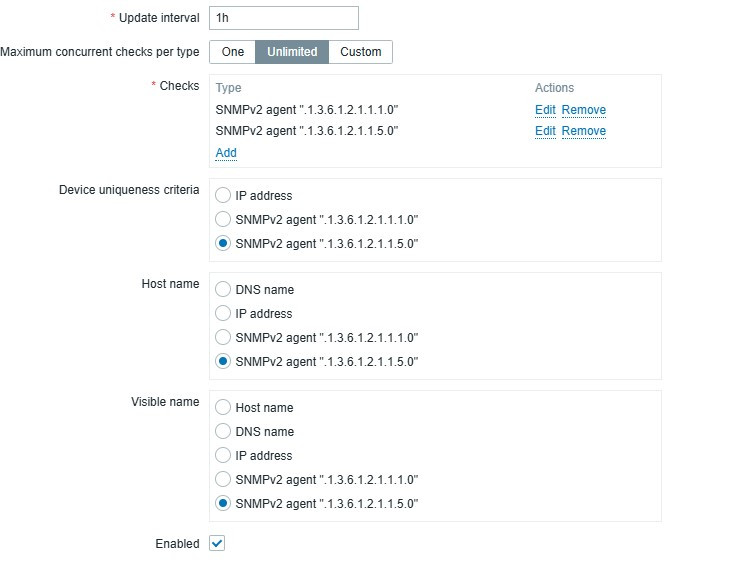Edit the .1.3.6.1.2.1.1.5.0 check

(x=545, y=131)
